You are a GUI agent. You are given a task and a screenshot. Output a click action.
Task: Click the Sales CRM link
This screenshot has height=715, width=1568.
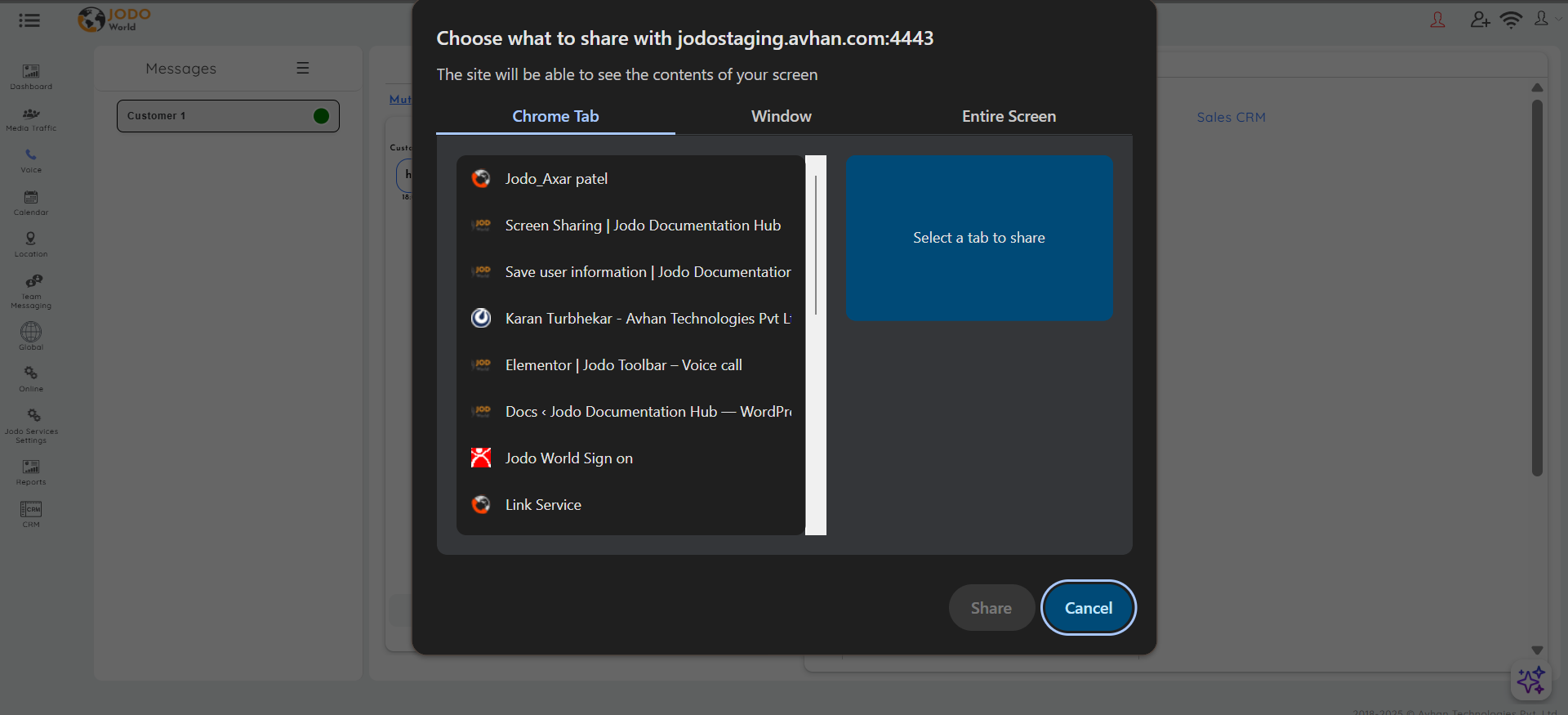(x=1231, y=117)
